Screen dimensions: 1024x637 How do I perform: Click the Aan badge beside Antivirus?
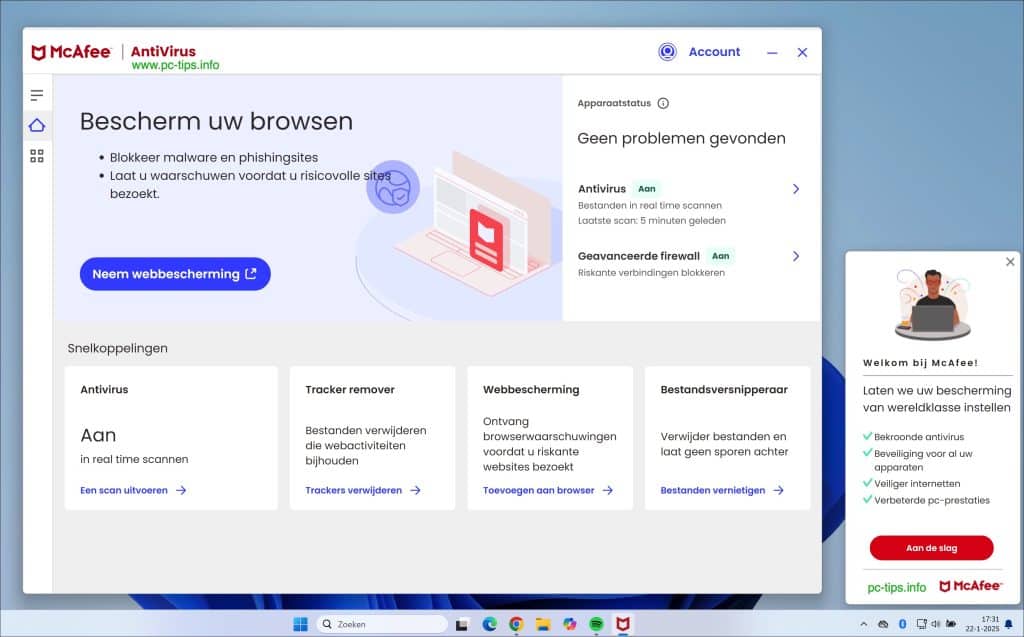click(647, 189)
